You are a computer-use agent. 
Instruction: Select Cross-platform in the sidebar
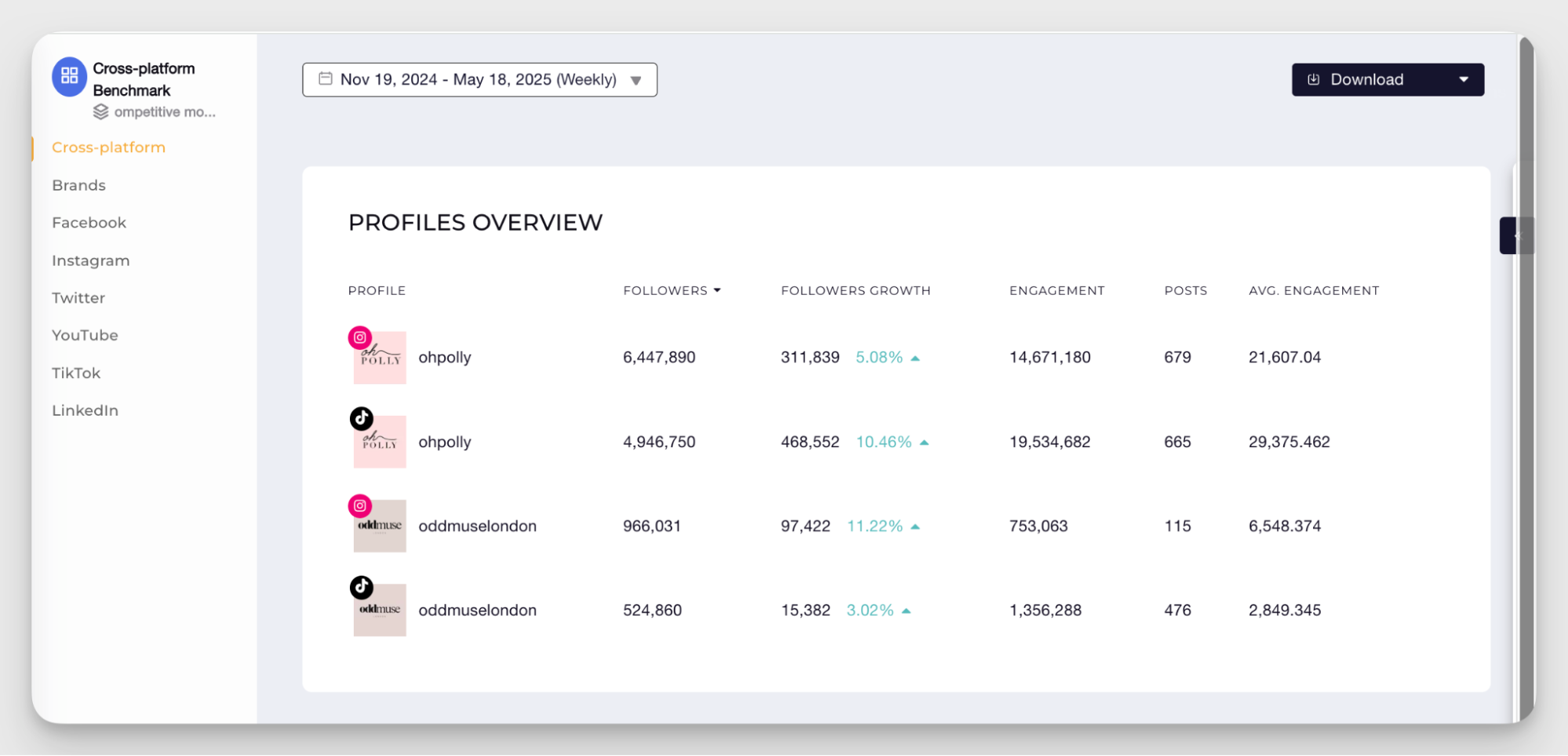coord(108,147)
